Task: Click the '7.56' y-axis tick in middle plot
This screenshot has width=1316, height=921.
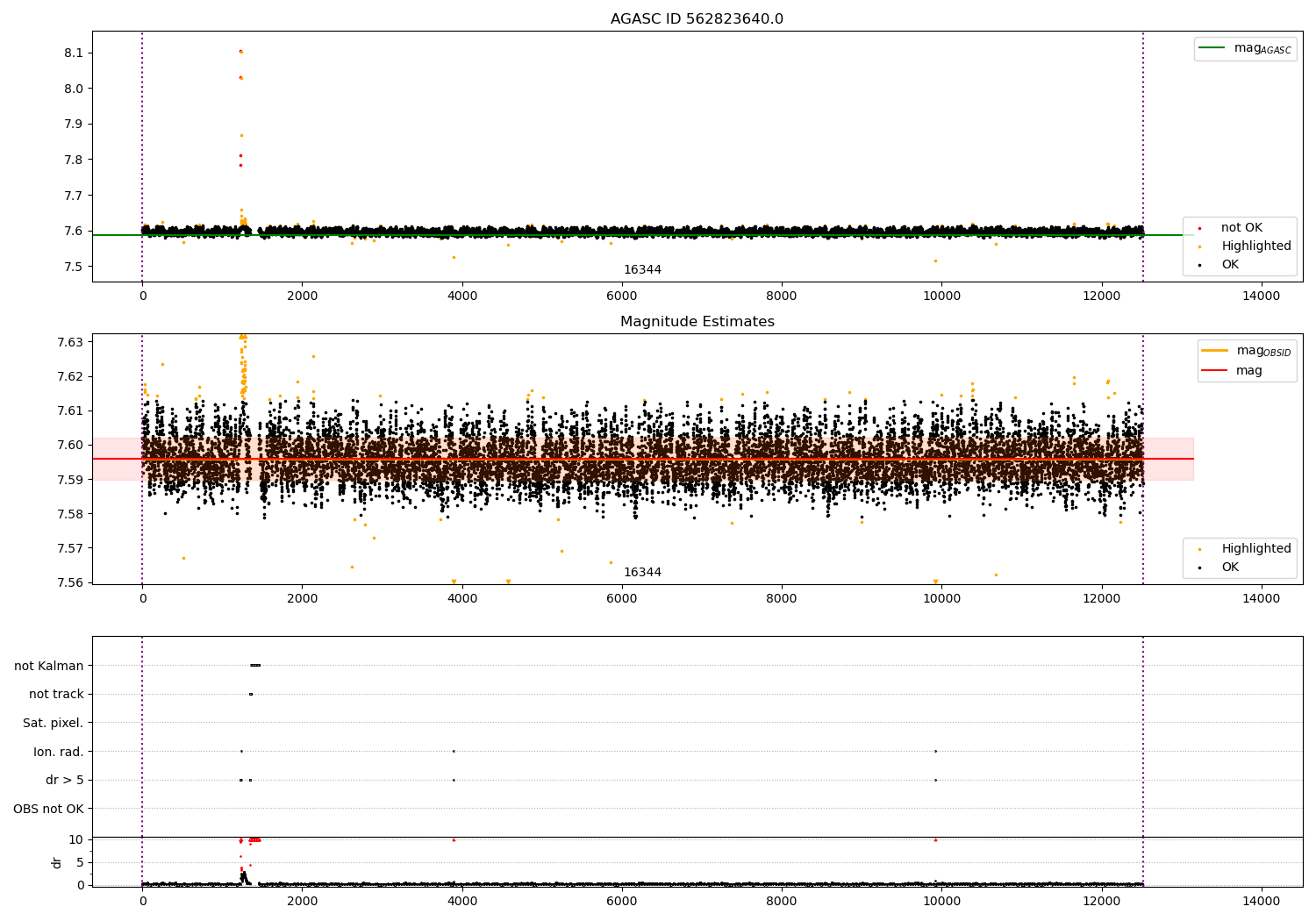Action: click(x=69, y=582)
